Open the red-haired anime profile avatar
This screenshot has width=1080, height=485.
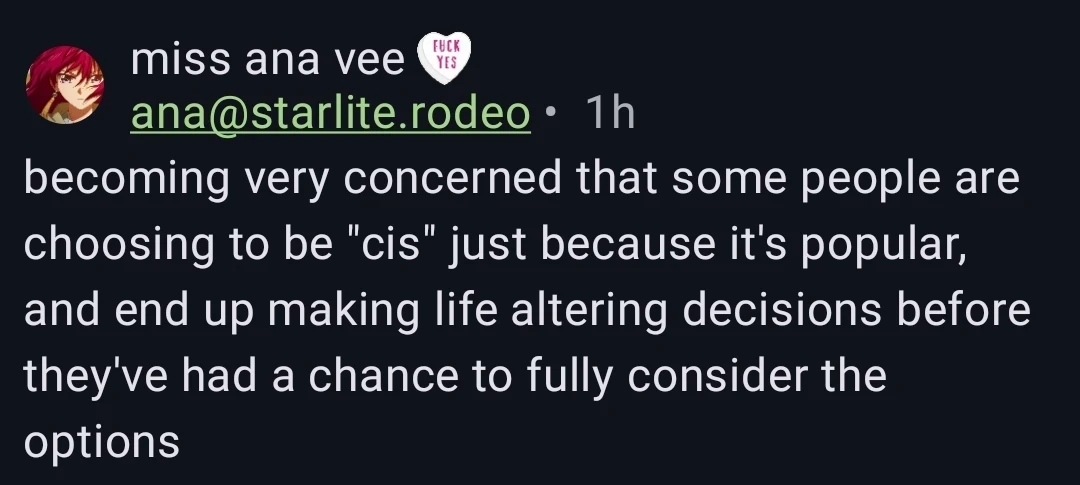[x=65, y=85]
